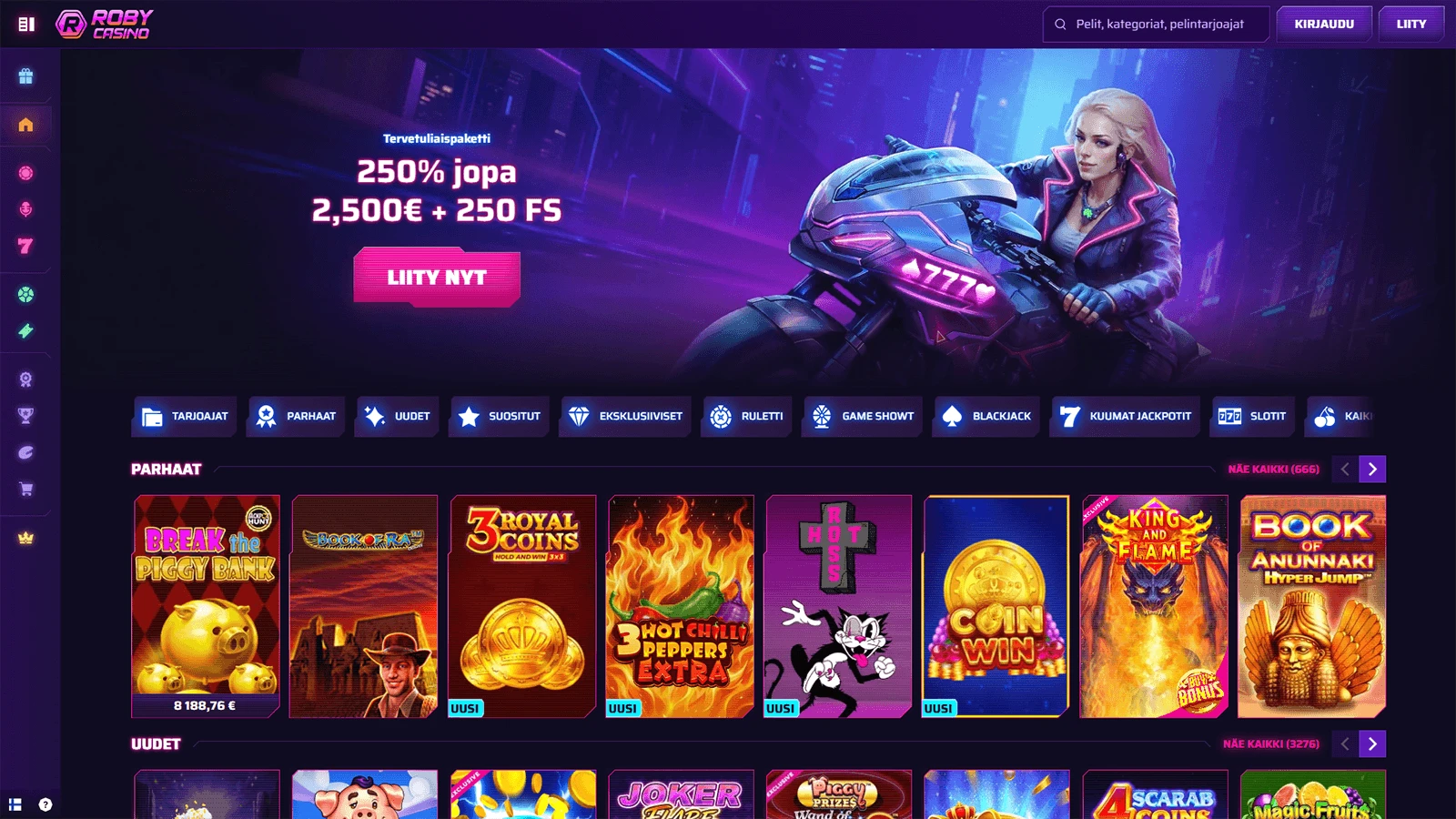Open Näe Kaikki (666) link
The height and width of the screenshot is (819, 1456).
pyautogui.click(x=1273, y=470)
